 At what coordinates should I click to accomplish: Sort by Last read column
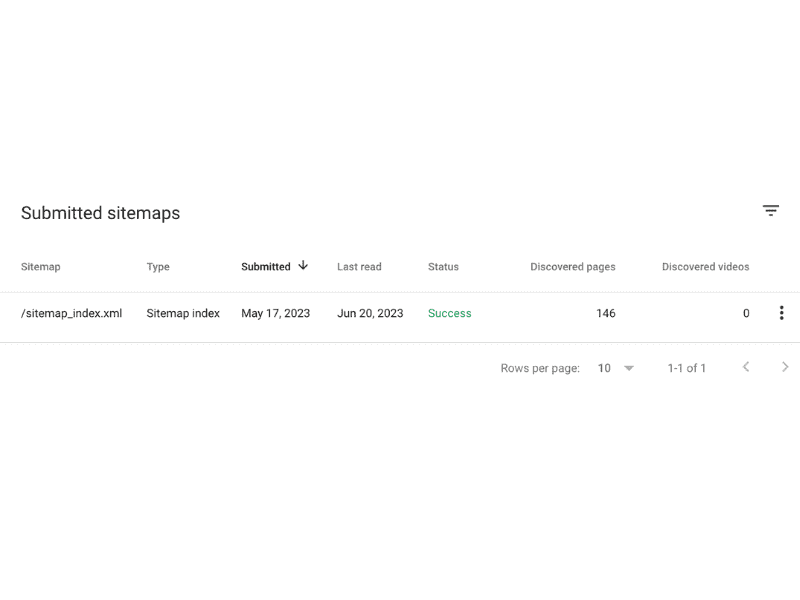point(359,267)
